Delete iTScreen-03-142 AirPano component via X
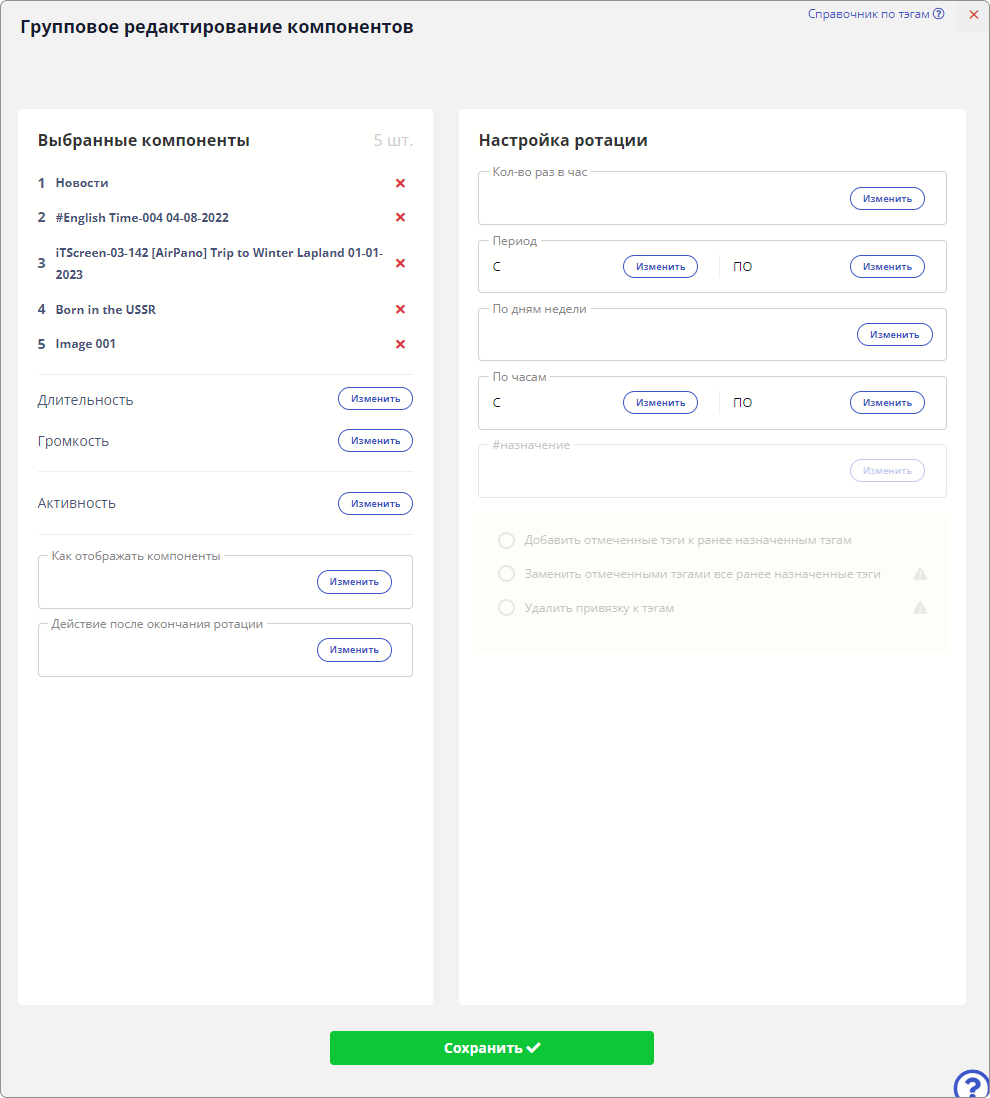This screenshot has height=1098, width=990. pos(400,263)
